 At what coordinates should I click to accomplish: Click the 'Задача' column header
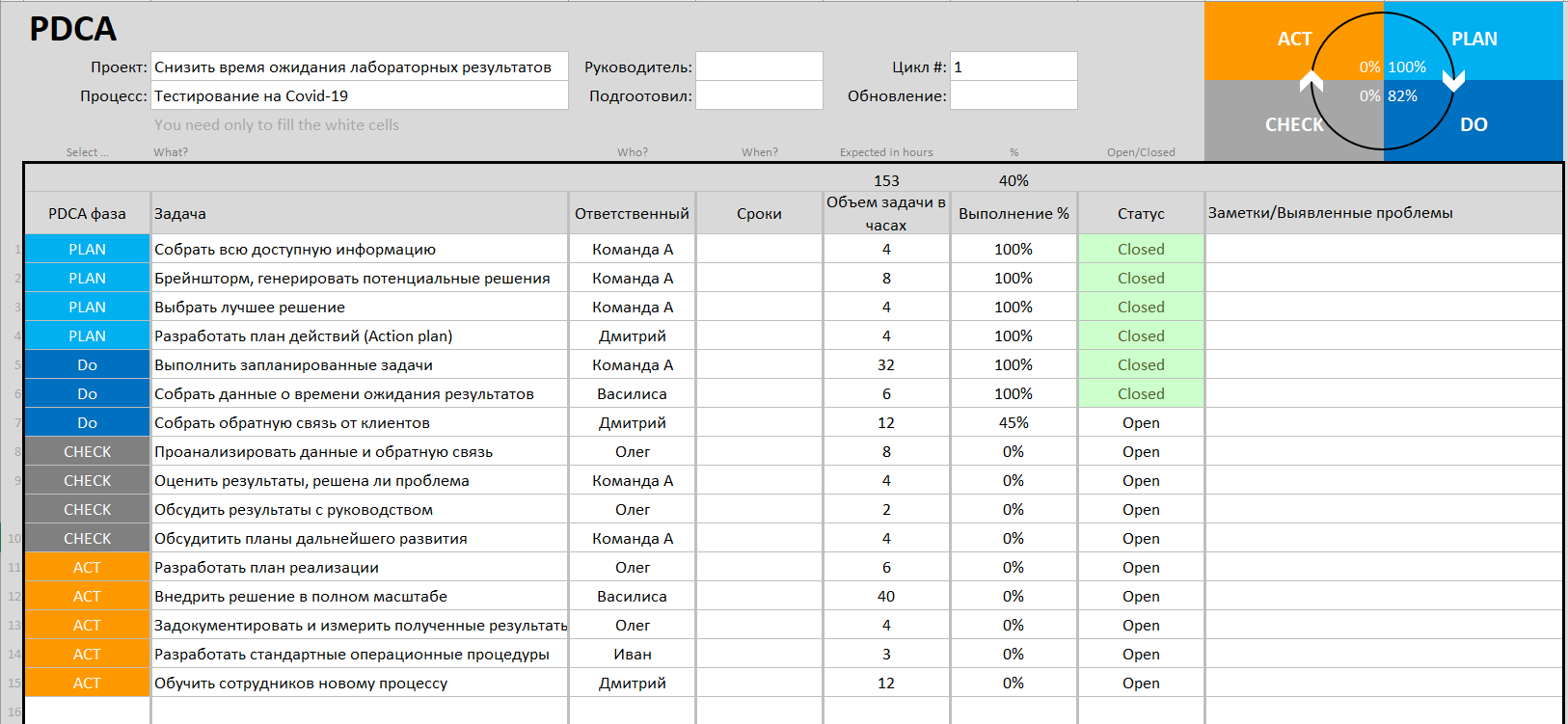pyautogui.click(x=360, y=213)
